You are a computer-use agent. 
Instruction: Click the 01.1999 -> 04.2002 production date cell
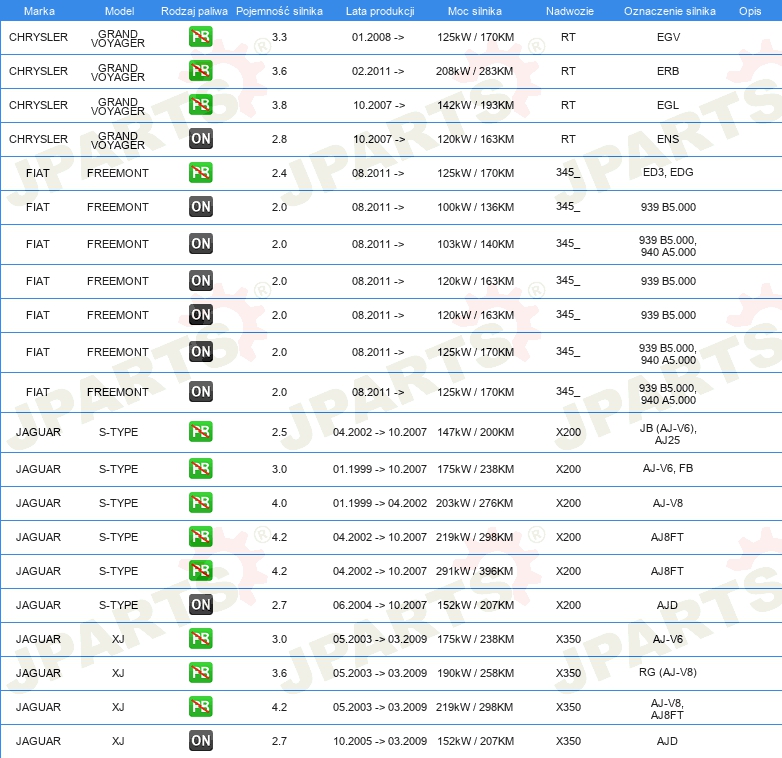point(380,503)
